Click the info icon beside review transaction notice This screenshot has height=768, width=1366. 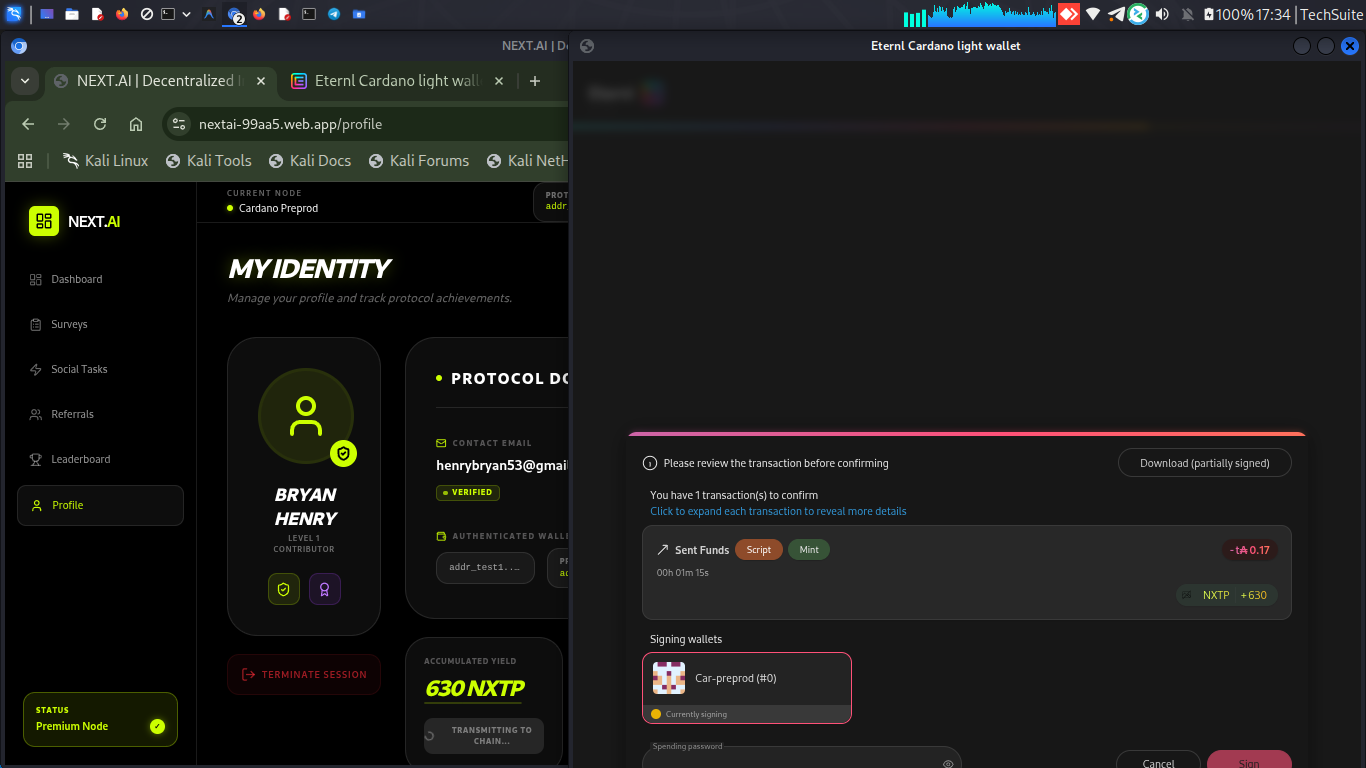click(650, 463)
